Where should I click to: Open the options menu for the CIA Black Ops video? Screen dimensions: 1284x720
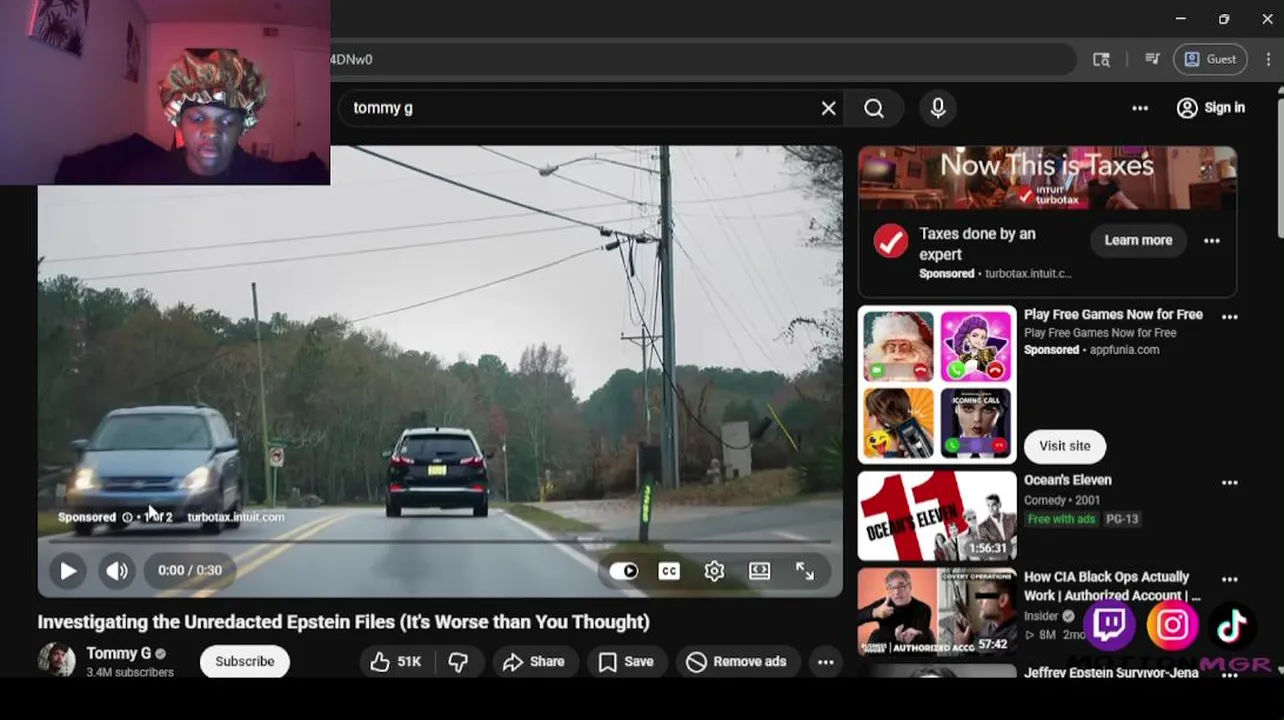click(x=1230, y=580)
